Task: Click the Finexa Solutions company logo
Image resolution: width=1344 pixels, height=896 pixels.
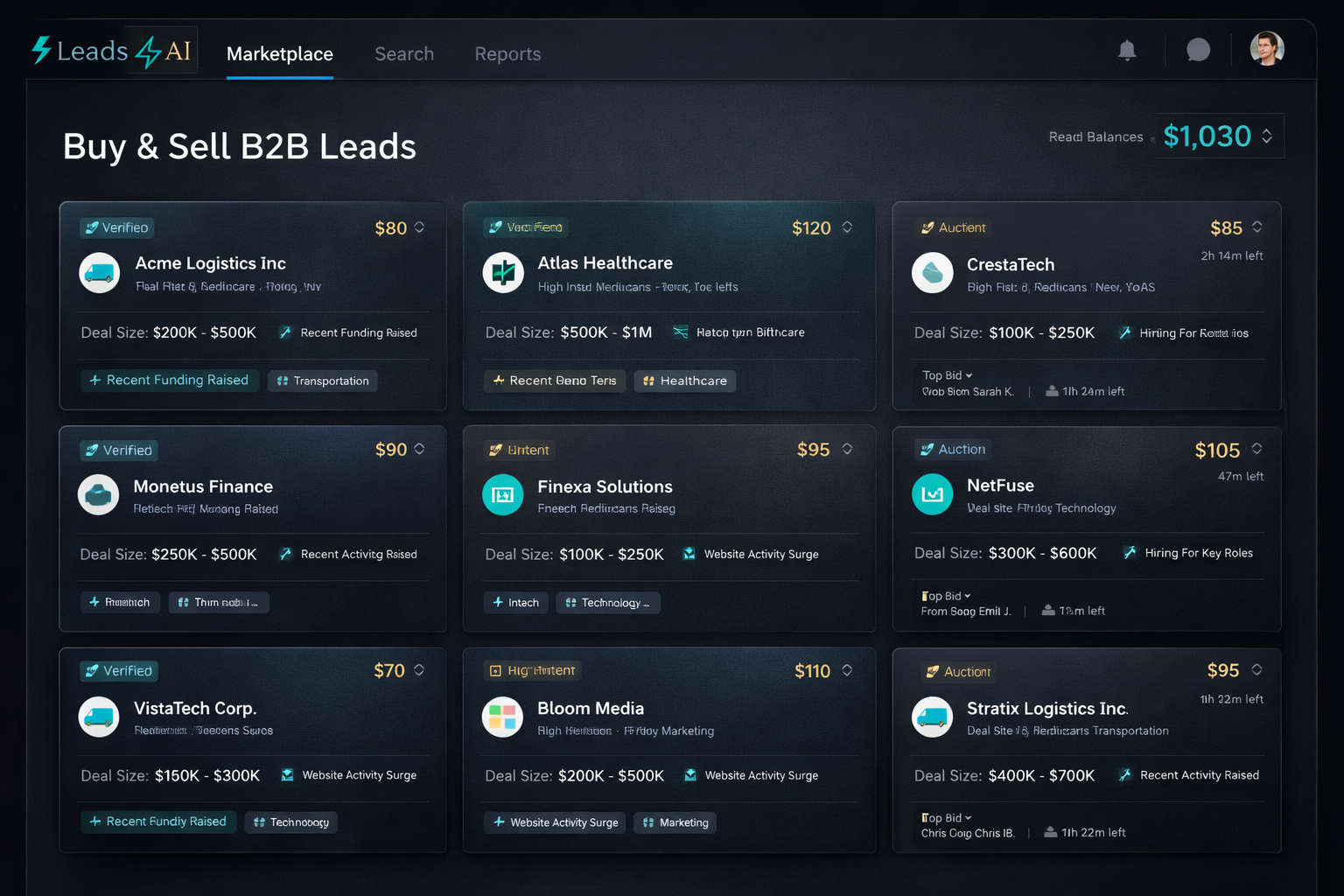Action: point(503,495)
